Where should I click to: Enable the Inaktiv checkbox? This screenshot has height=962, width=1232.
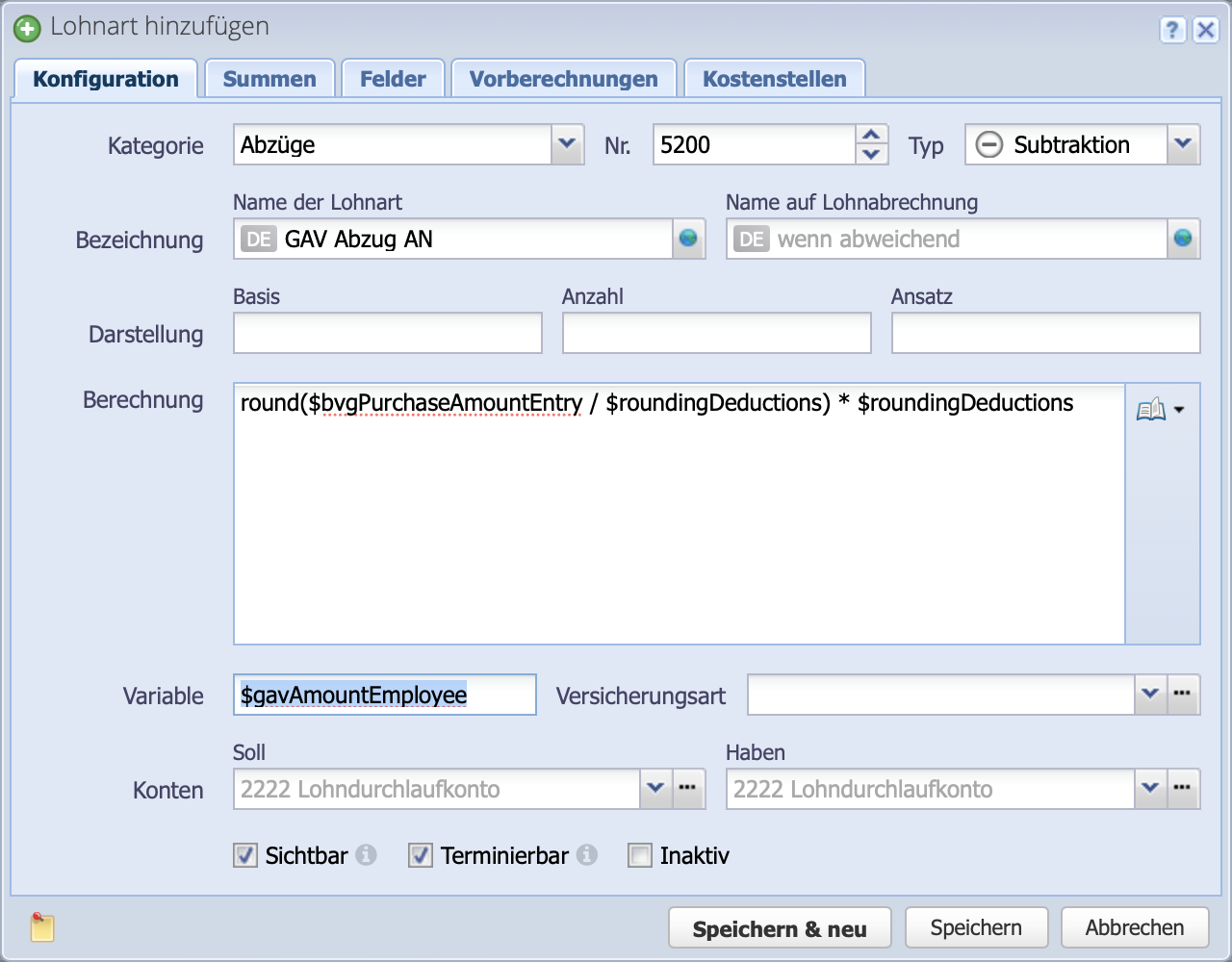click(x=640, y=855)
